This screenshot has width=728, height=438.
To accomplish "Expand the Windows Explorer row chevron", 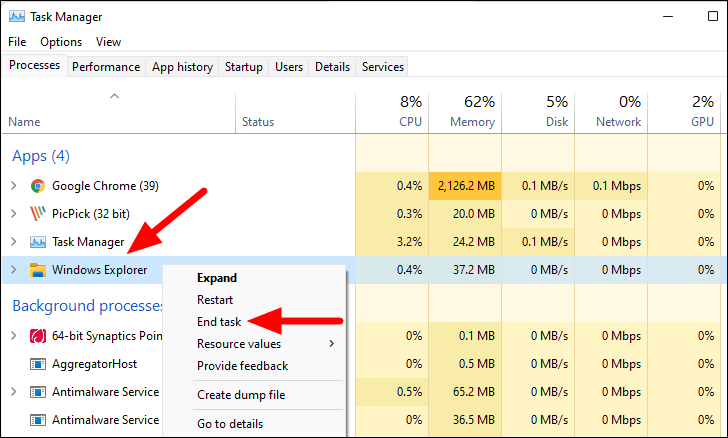I will (14, 269).
